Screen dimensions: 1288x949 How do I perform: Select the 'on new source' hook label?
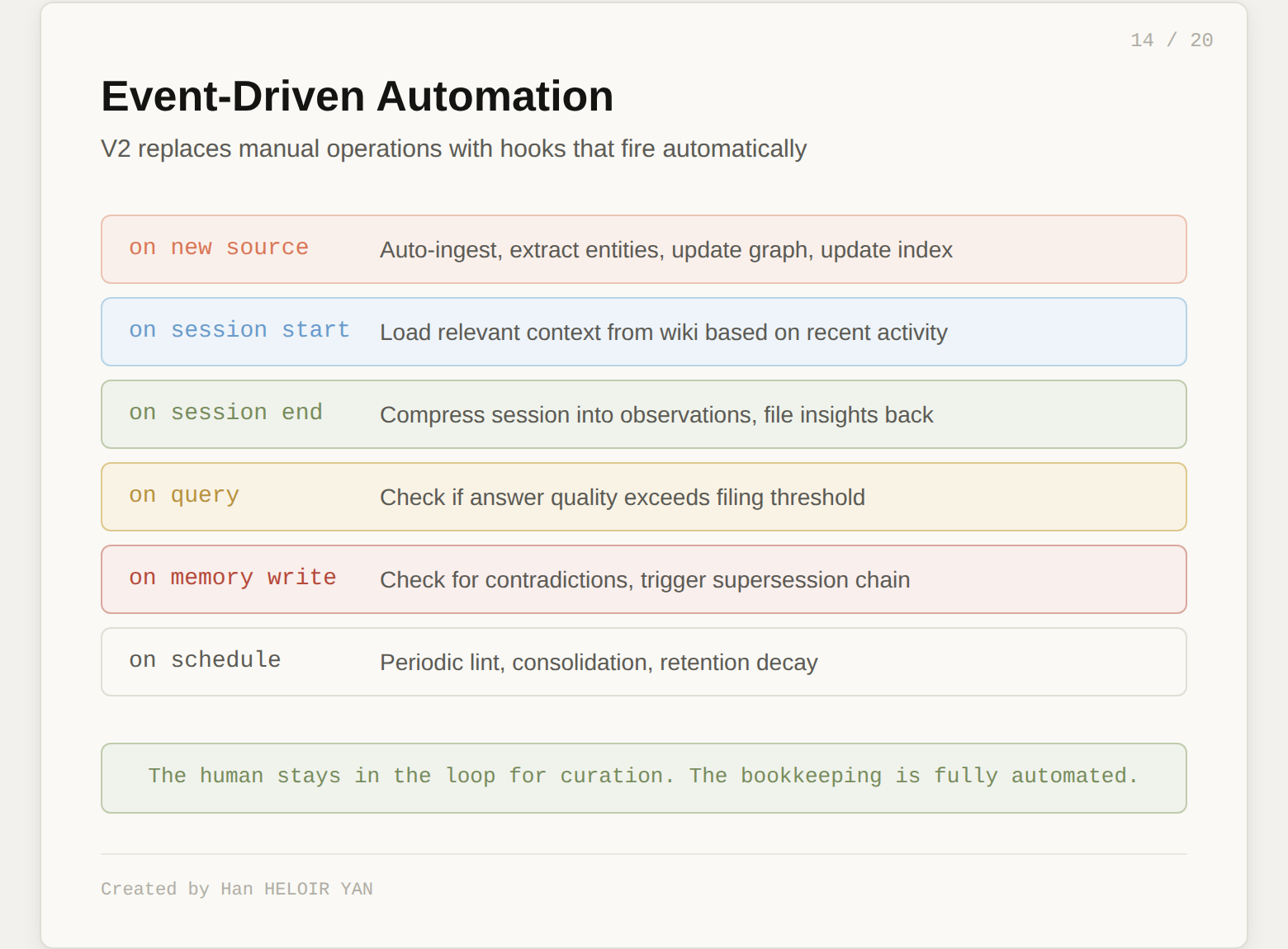click(219, 248)
